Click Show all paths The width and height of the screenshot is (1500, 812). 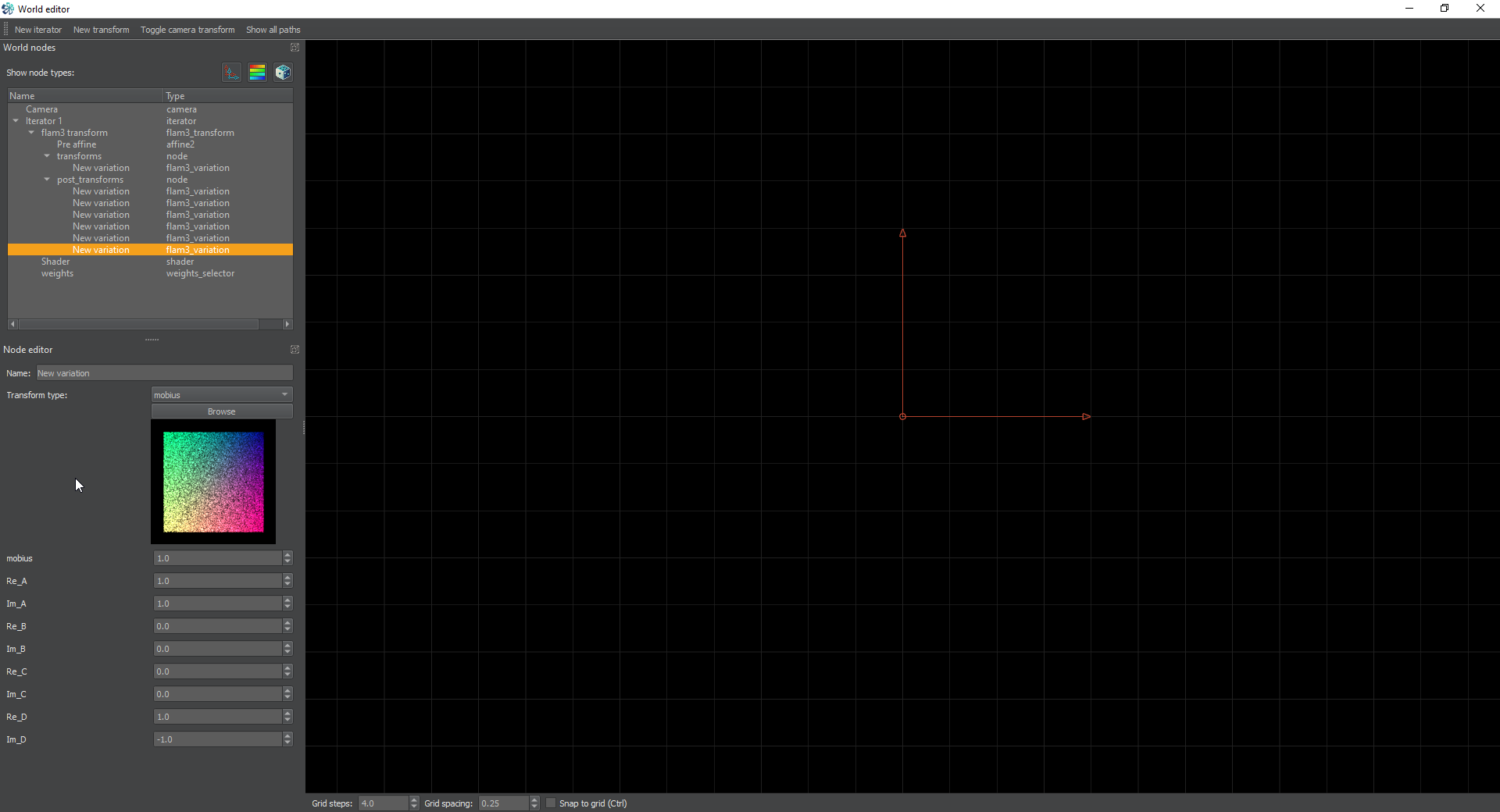point(273,30)
